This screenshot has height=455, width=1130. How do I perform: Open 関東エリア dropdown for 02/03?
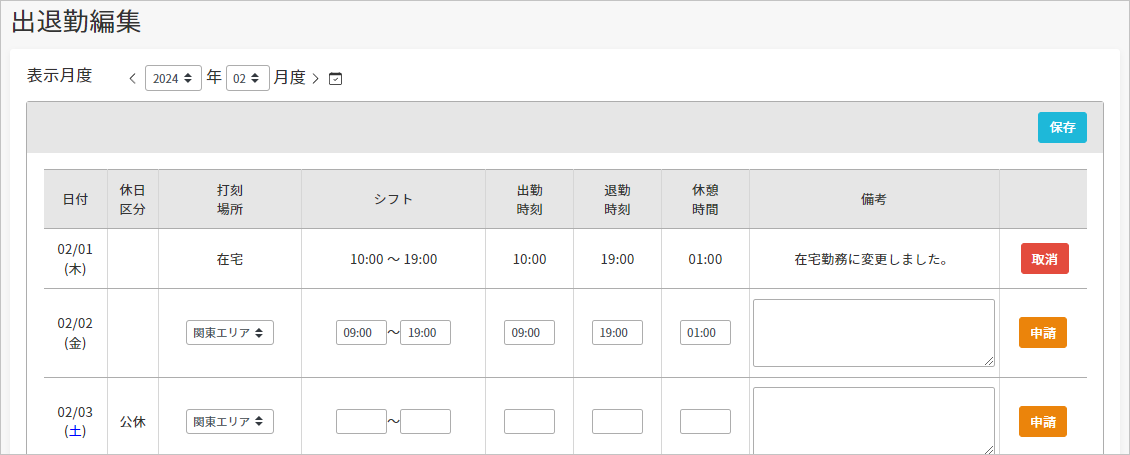click(230, 421)
